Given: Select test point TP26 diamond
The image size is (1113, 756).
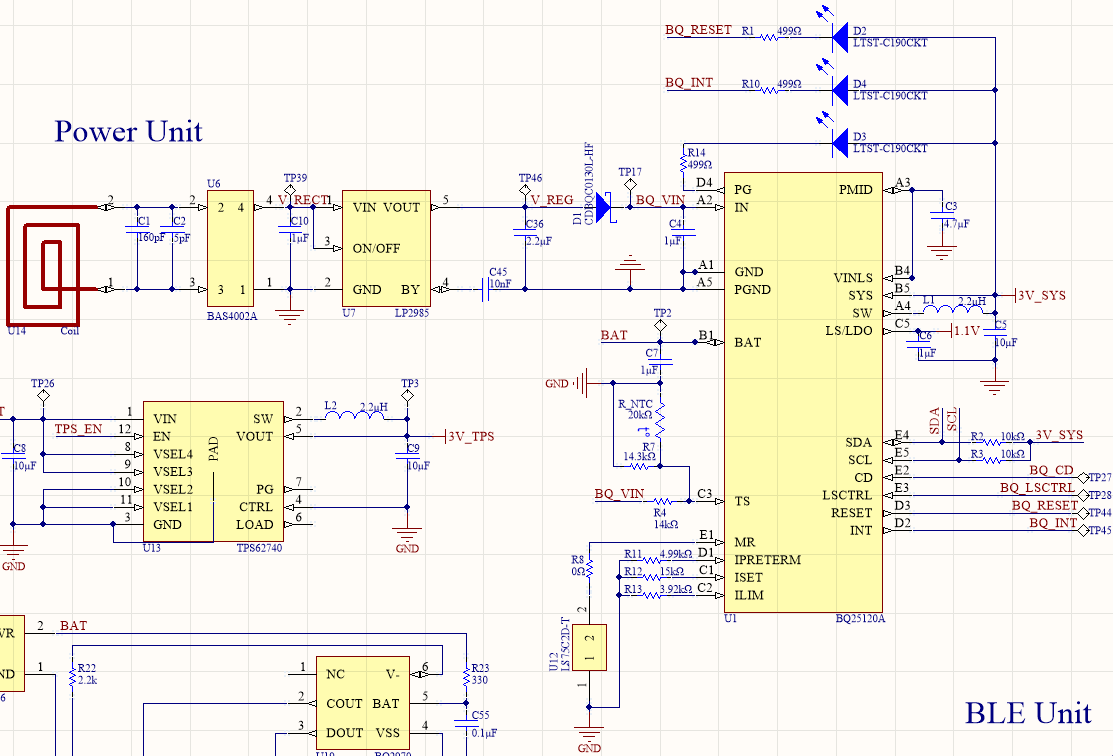Looking at the screenshot, I should [43, 396].
